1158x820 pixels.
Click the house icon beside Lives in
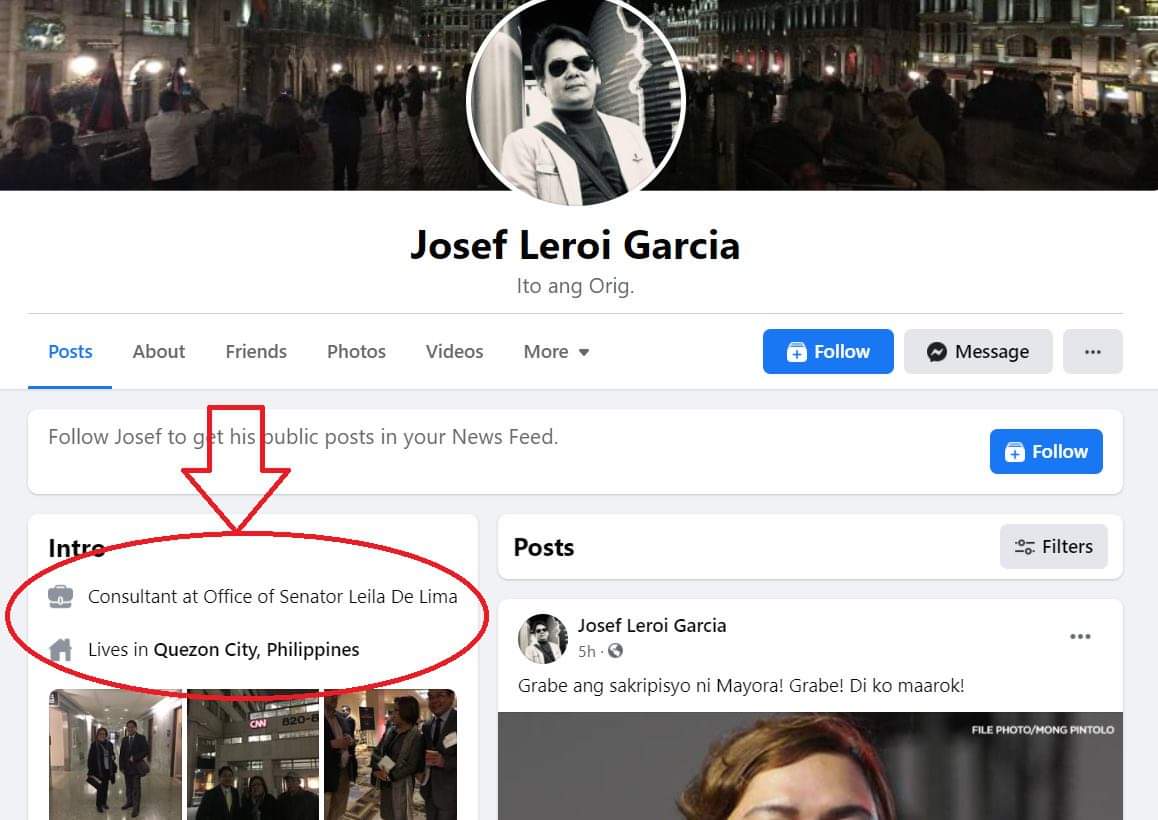click(x=61, y=649)
